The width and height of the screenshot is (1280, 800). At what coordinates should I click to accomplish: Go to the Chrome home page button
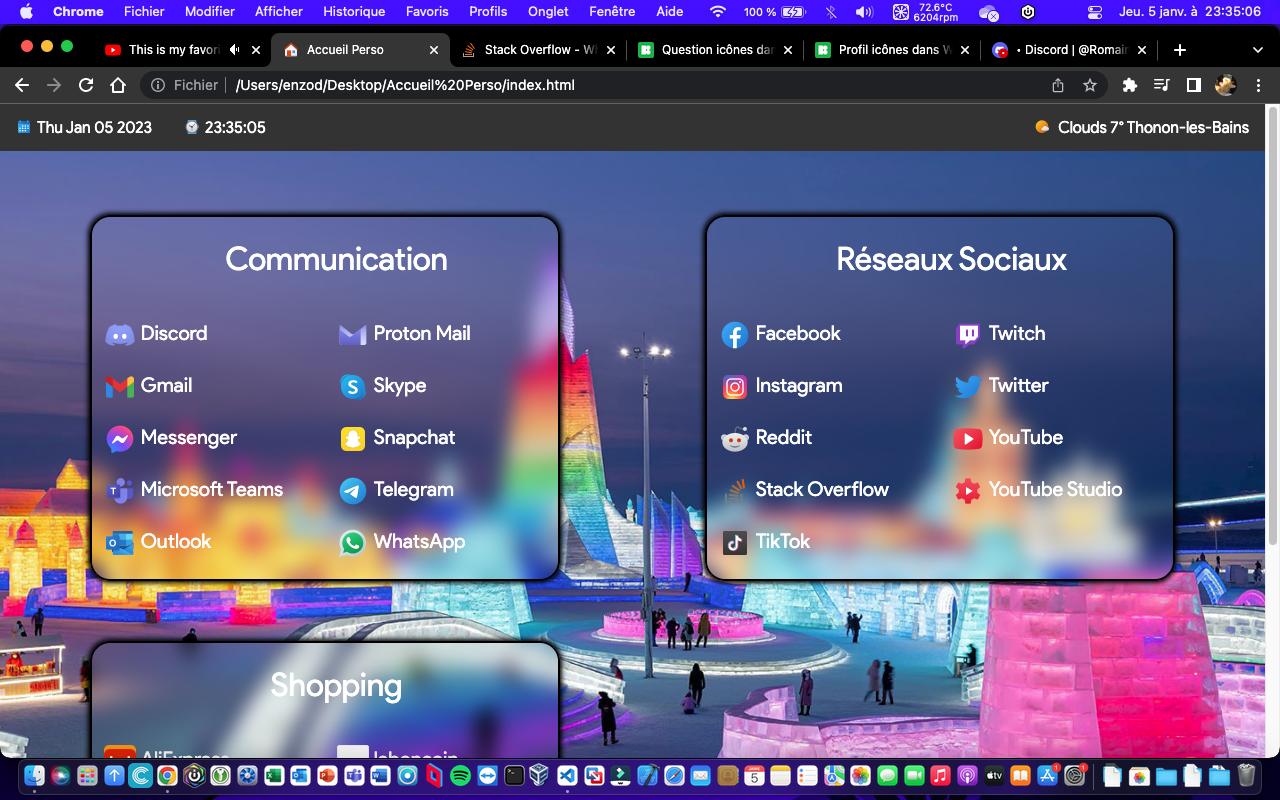118,85
